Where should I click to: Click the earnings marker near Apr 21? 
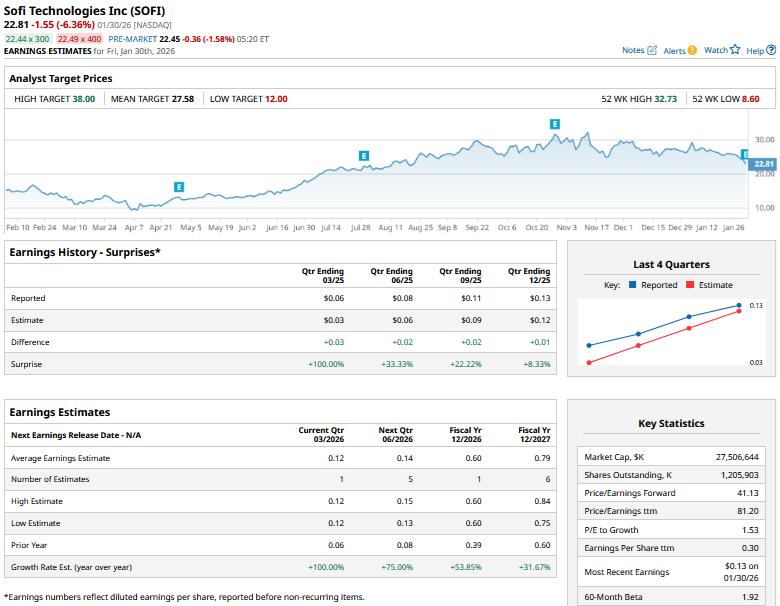point(179,187)
